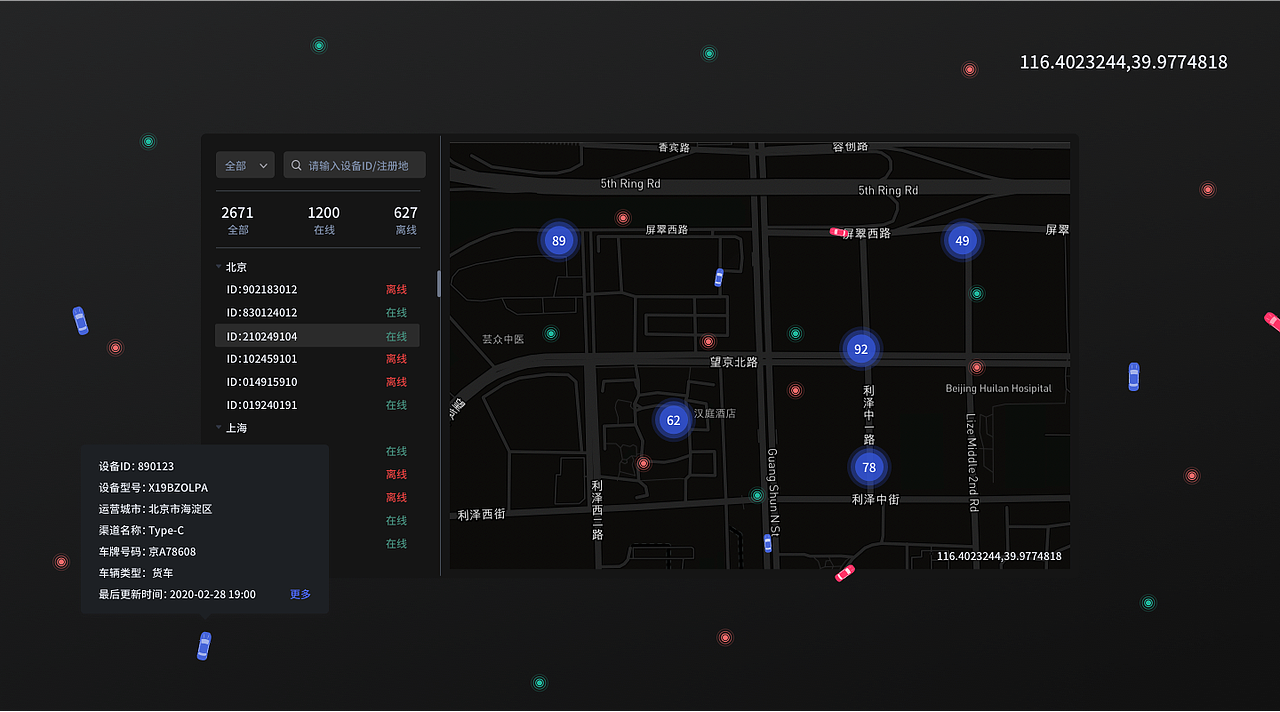Select the 2671 全部 count filter

[237, 220]
